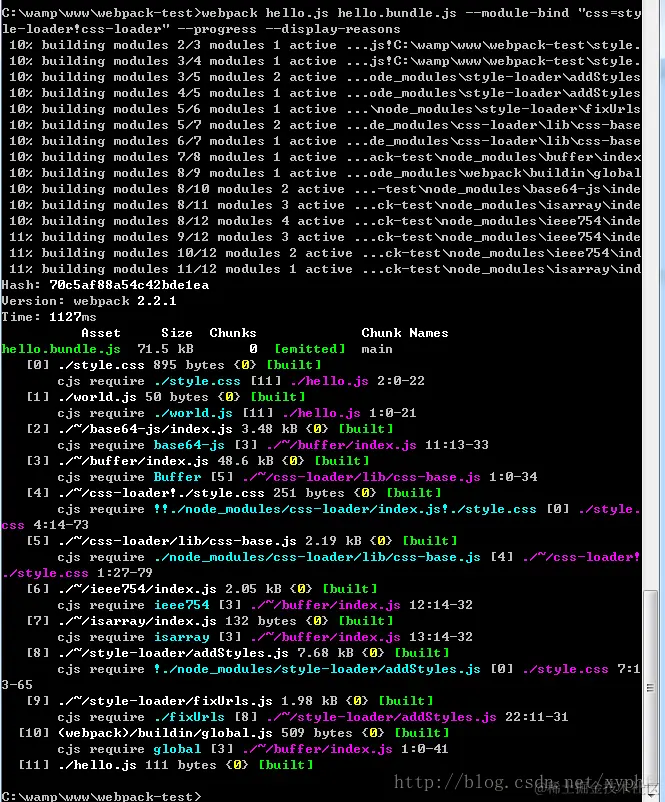Click the '[5] ./~/css-loader/lib/css-base.js 2.19 kB' line
Image resolution: width=665 pixels, height=802 pixels.
(x=242, y=541)
